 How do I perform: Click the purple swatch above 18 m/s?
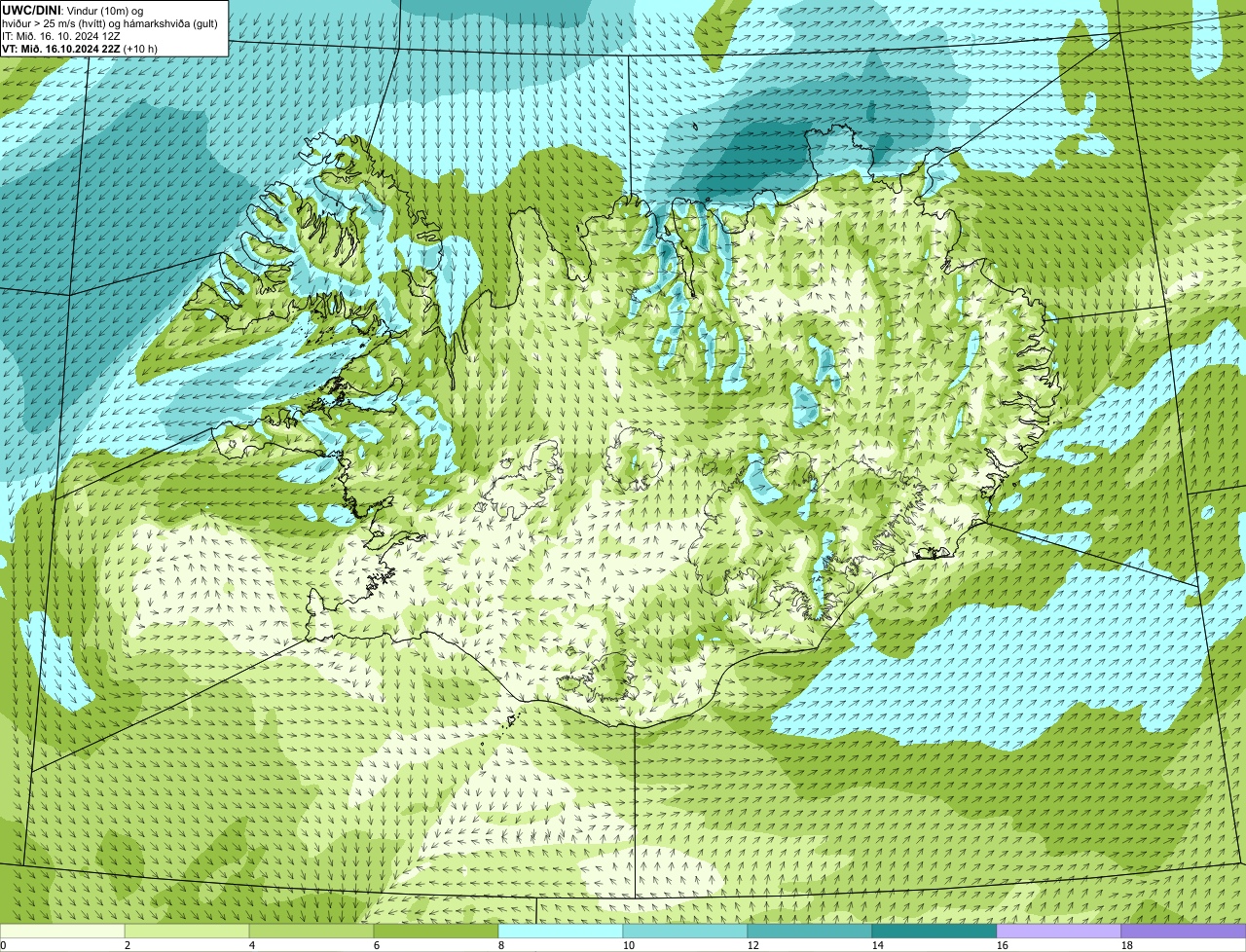coord(1184,932)
